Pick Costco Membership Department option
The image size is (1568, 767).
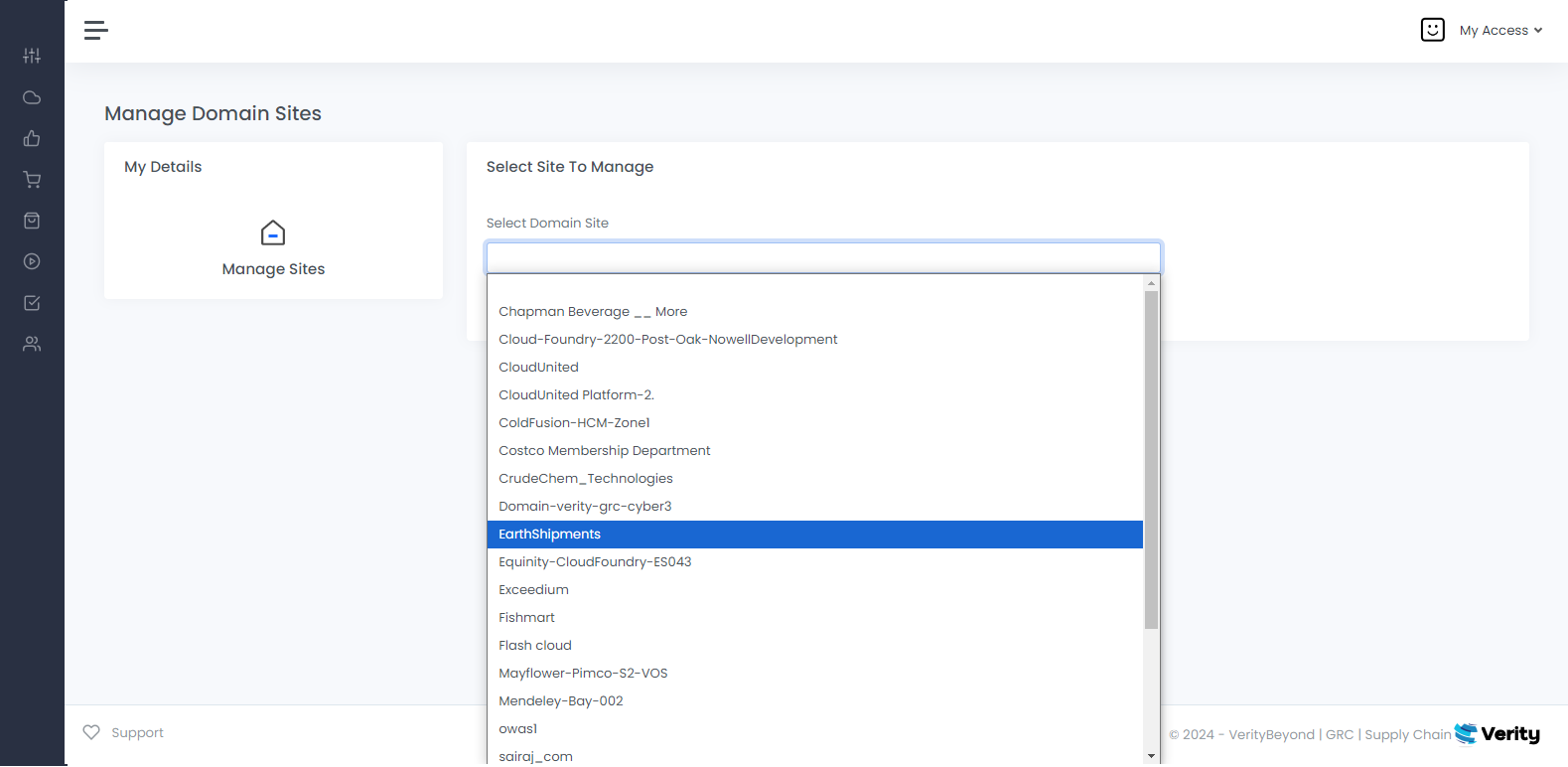[x=815, y=451]
